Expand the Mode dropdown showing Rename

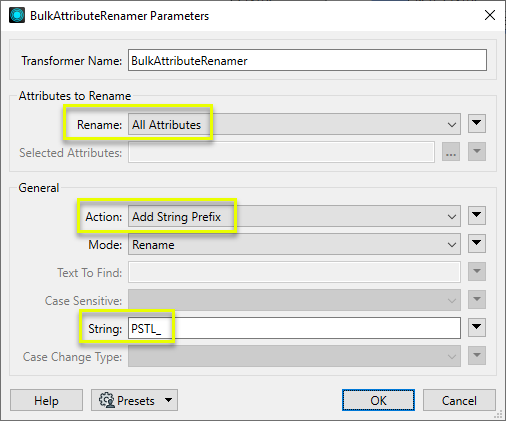[x=294, y=244]
